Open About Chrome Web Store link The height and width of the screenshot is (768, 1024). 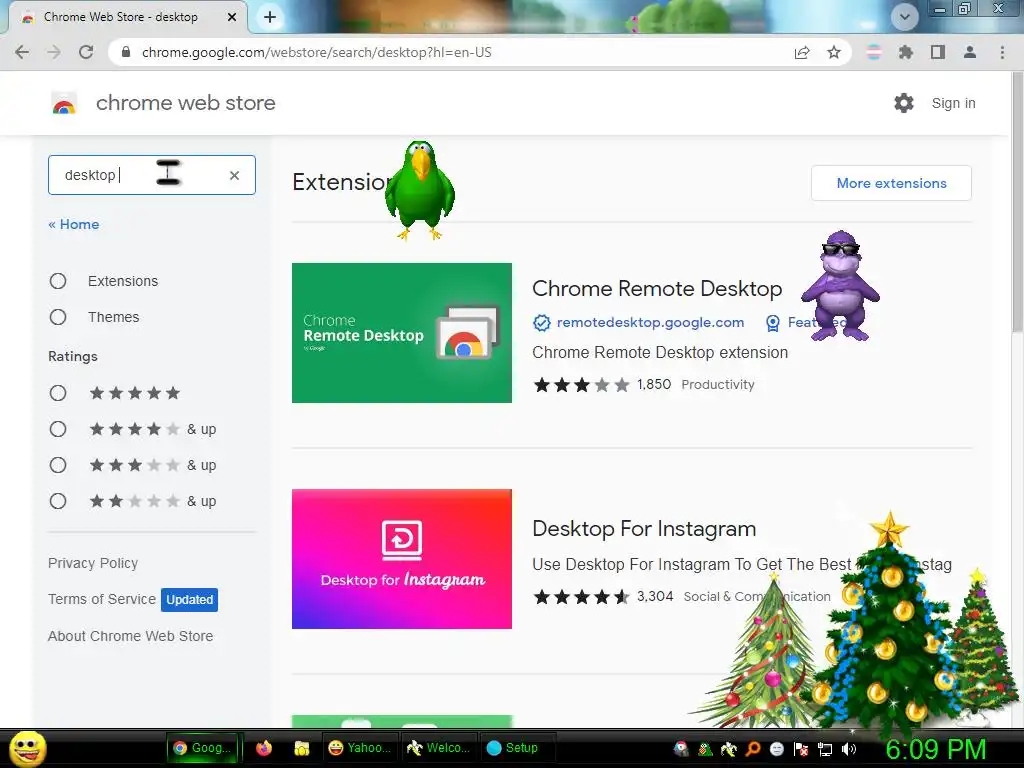click(131, 636)
